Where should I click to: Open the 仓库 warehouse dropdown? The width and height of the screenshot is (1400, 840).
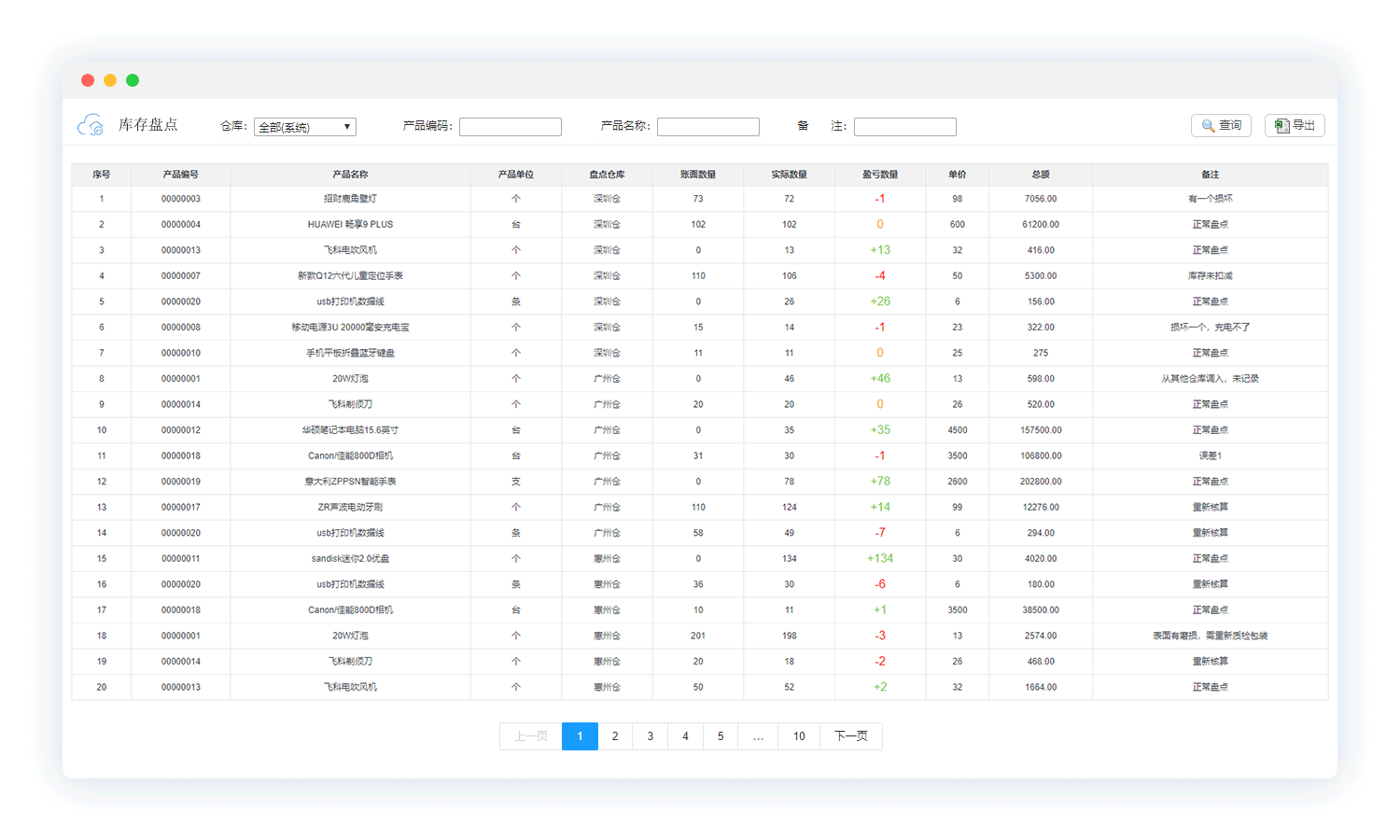point(305,127)
